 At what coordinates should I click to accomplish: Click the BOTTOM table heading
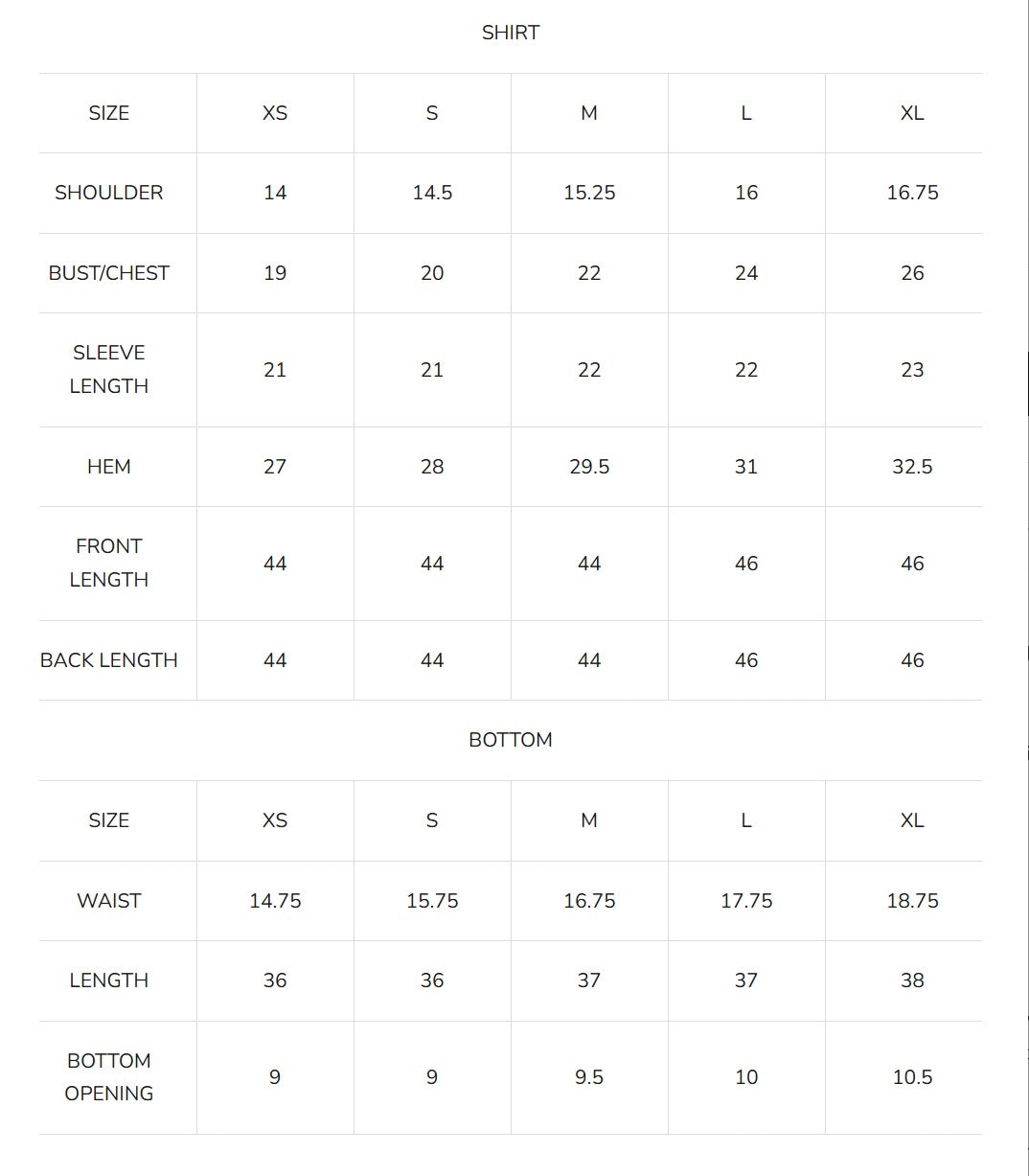pyautogui.click(x=511, y=740)
